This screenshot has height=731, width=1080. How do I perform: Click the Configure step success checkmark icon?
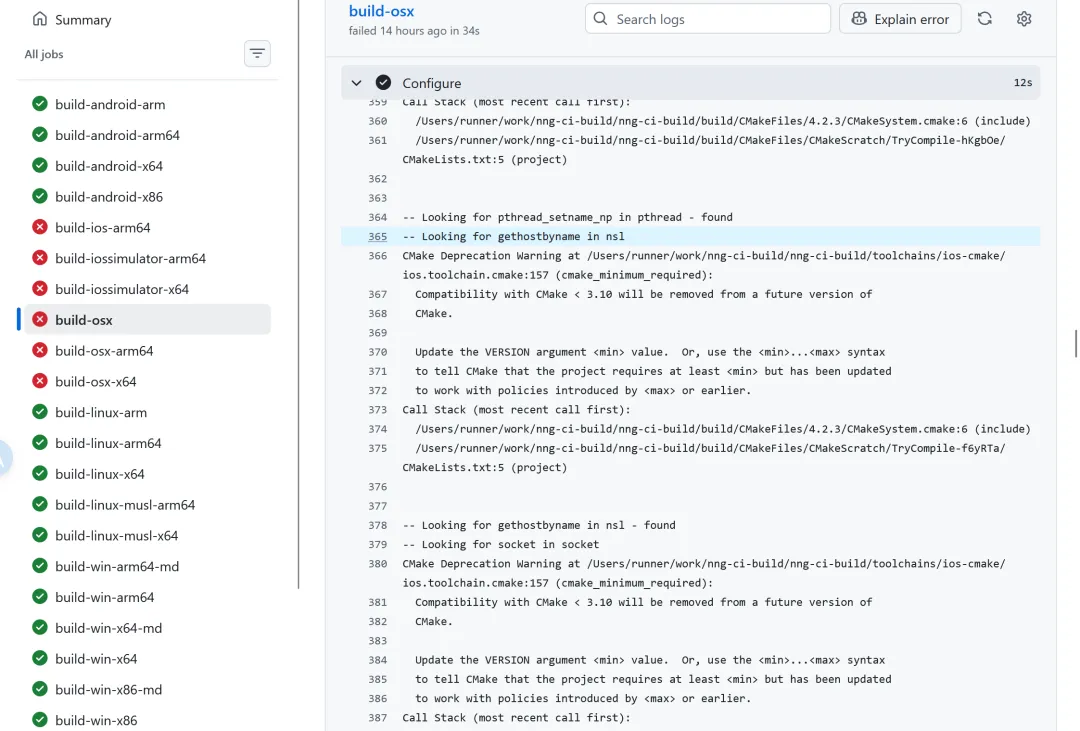383,83
